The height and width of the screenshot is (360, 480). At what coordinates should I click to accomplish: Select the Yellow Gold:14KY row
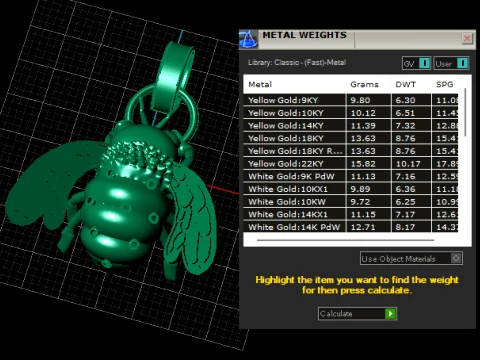(x=351, y=125)
